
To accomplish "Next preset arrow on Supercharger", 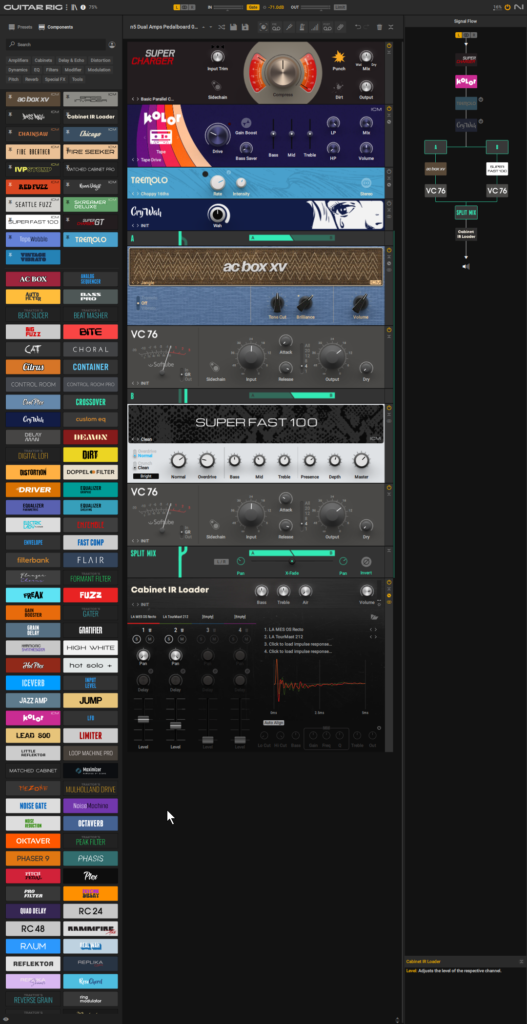I will (x=138, y=99).
